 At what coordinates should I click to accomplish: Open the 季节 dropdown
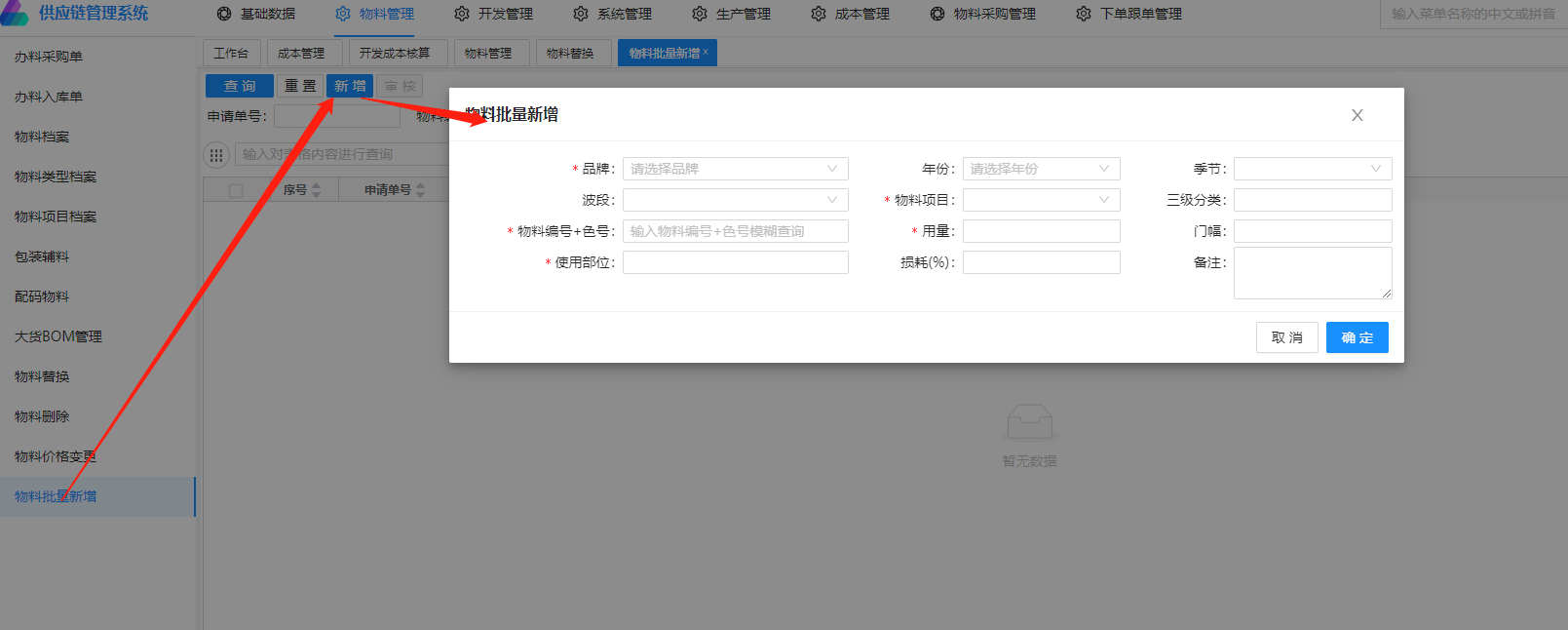pos(1312,169)
